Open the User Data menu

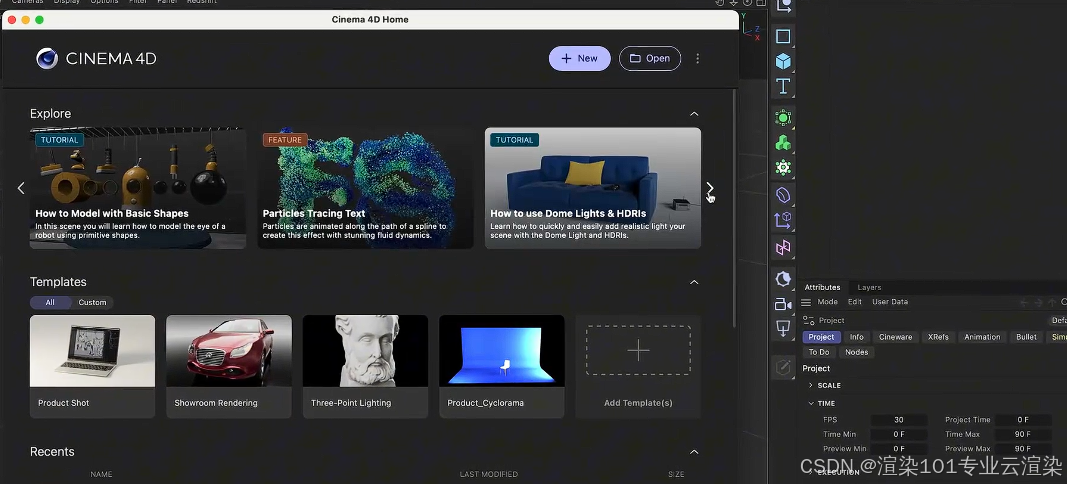[x=890, y=302]
